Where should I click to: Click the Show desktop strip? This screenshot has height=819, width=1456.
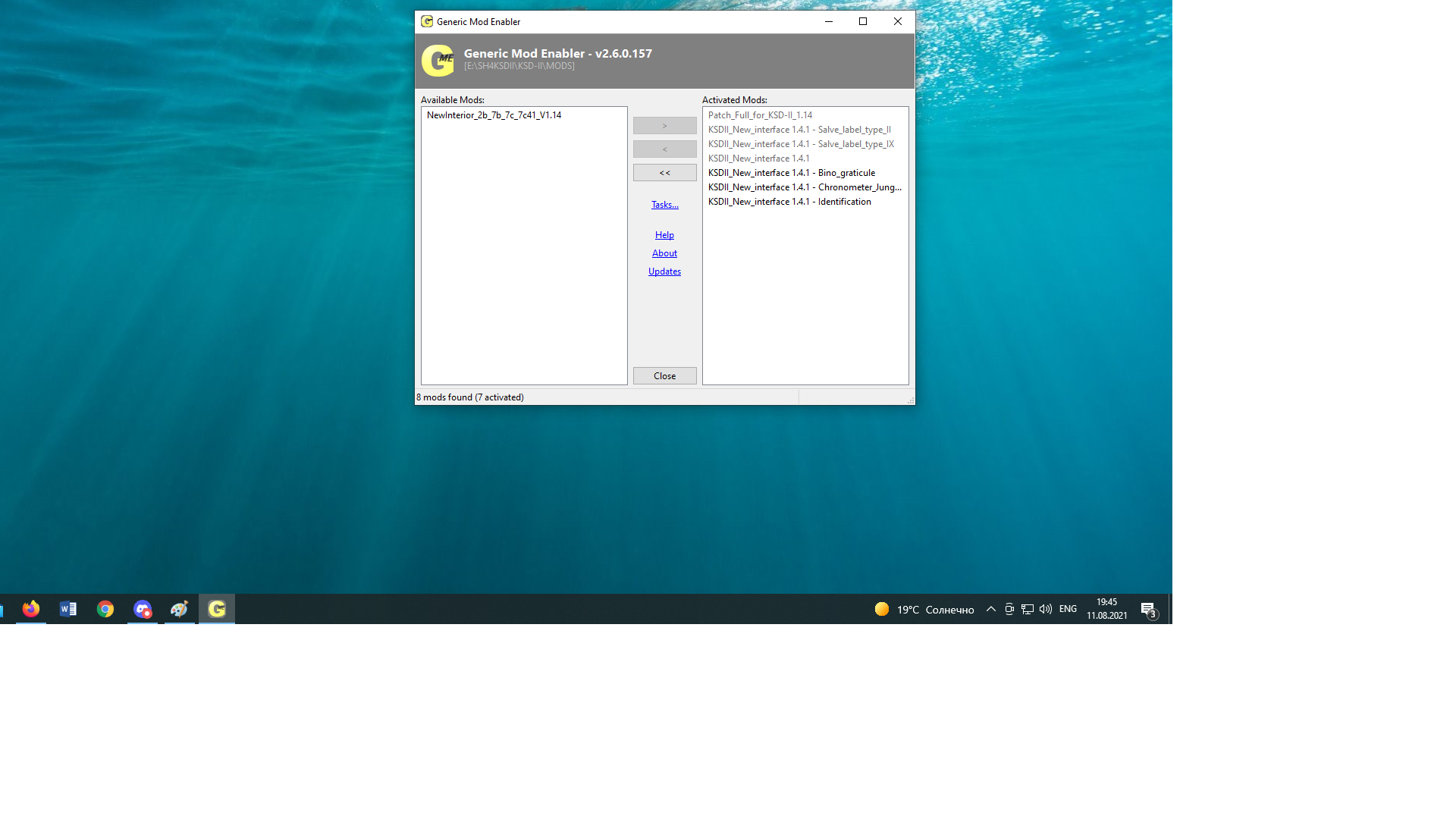[x=1170, y=609]
